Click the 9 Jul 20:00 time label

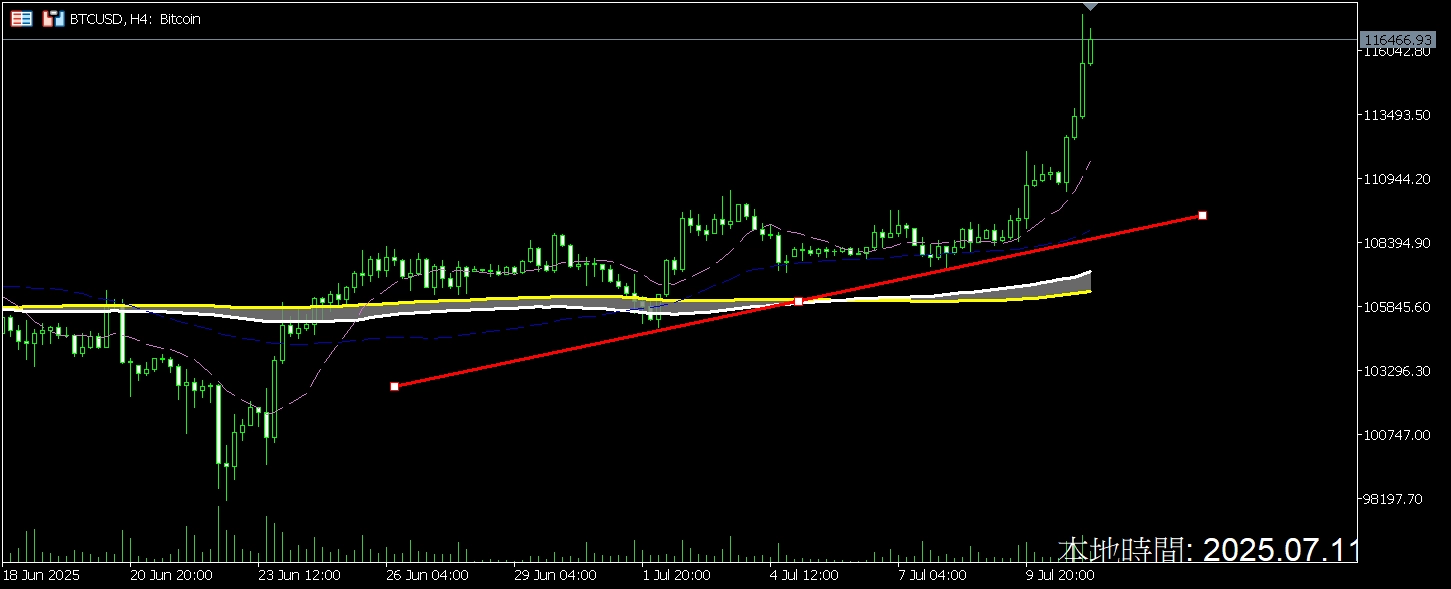[1060, 576]
